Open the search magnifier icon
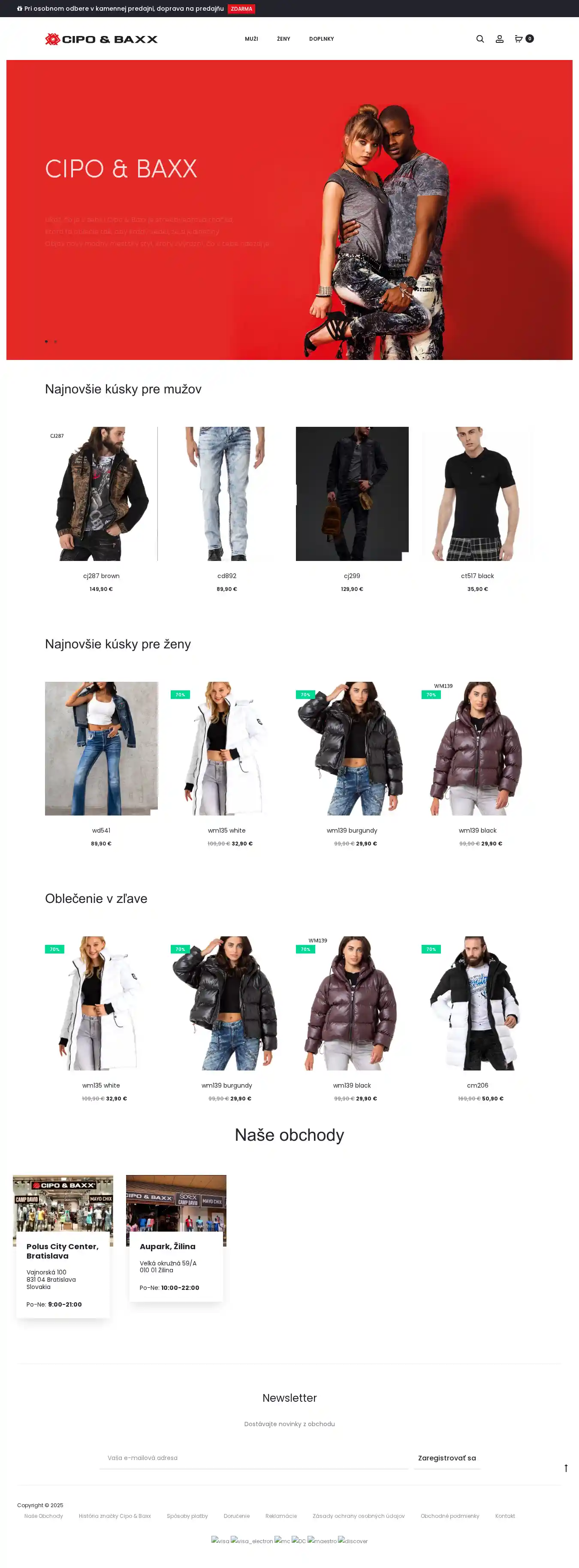Image resolution: width=579 pixels, height=1568 pixels. [479, 39]
